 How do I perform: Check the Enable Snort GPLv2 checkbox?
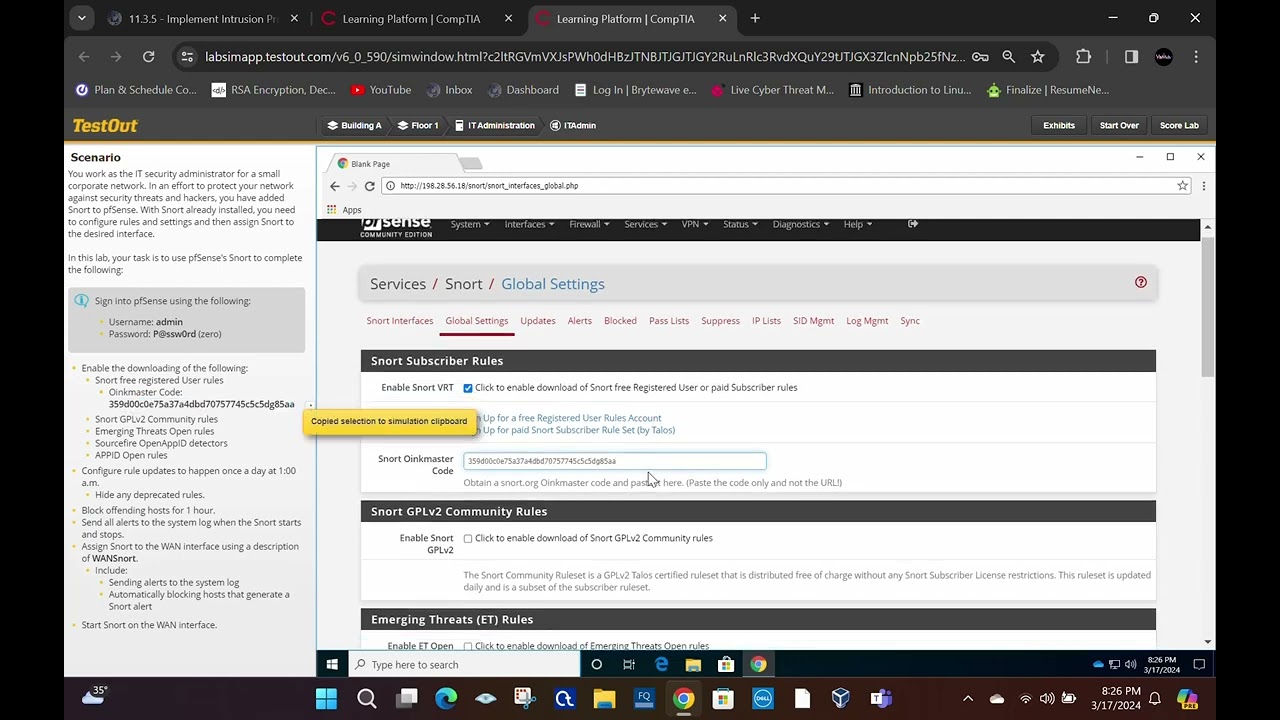467,539
